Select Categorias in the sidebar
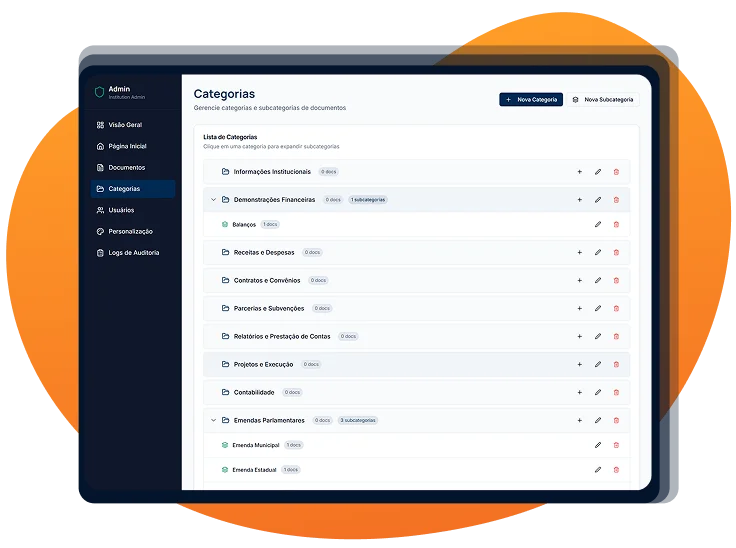Screen dimensions: 736x548 coord(133,189)
